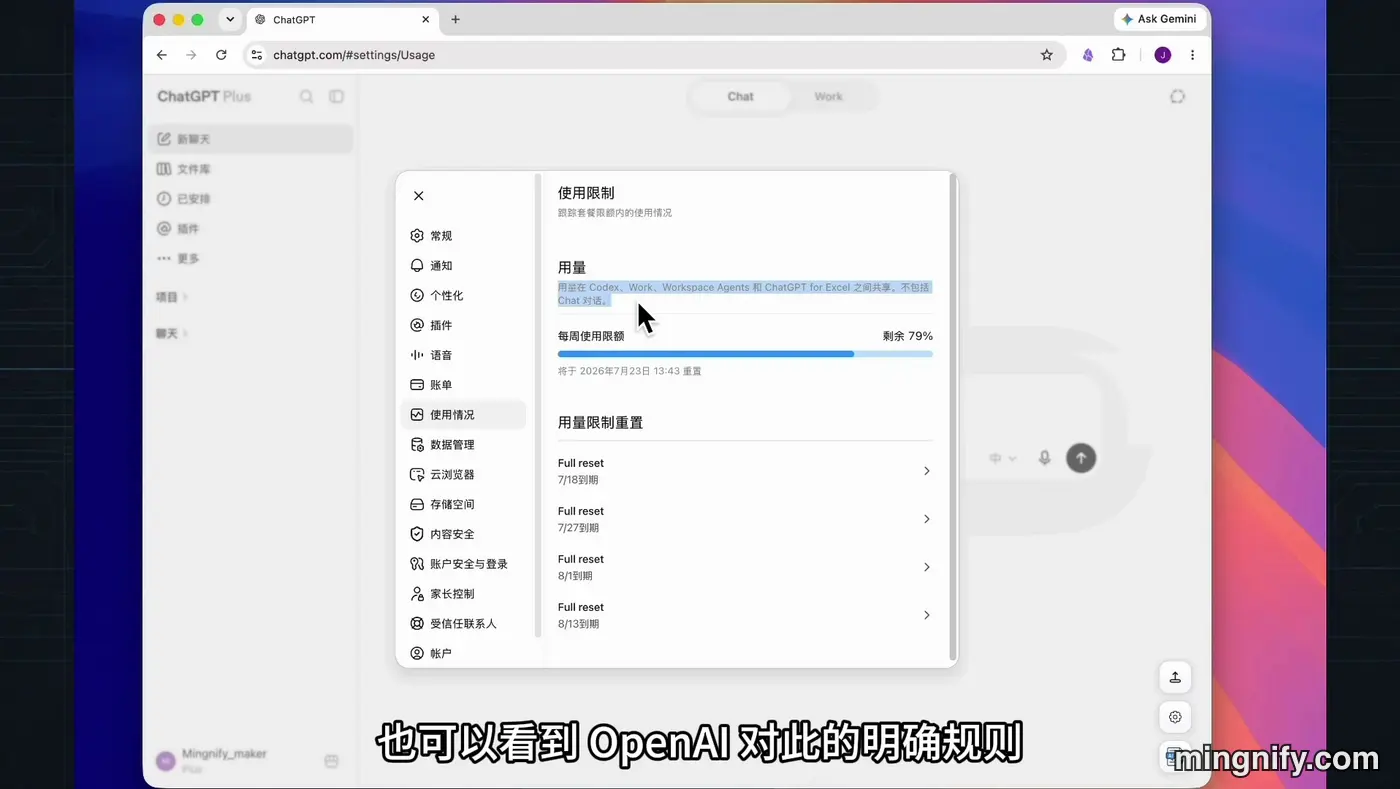Open the browser profile avatar J
The height and width of the screenshot is (789, 1400).
click(x=1162, y=55)
